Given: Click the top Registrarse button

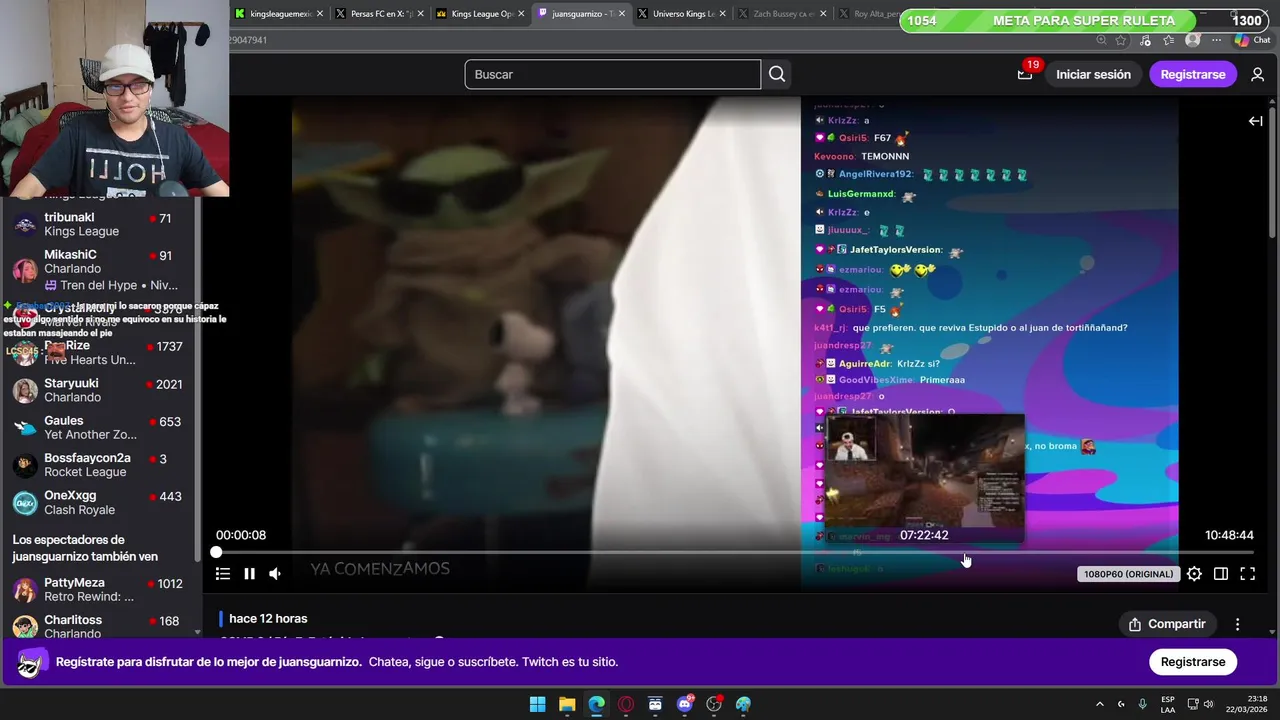Looking at the screenshot, I should click(1192, 74).
